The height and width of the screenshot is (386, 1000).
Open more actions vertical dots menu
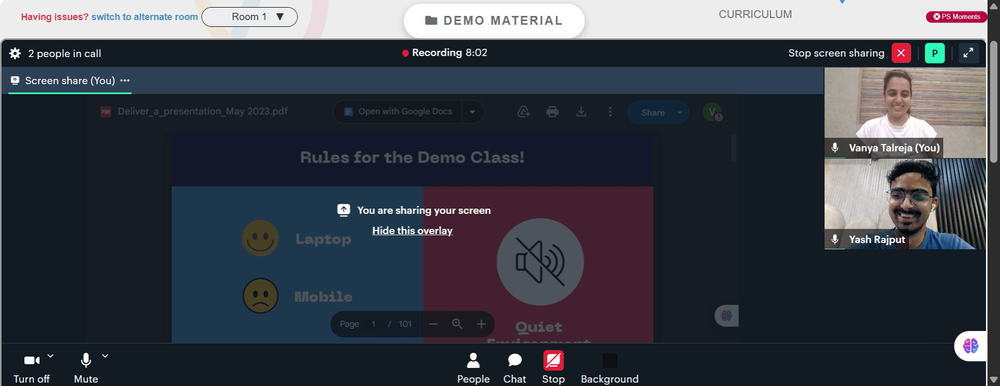coord(610,112)
